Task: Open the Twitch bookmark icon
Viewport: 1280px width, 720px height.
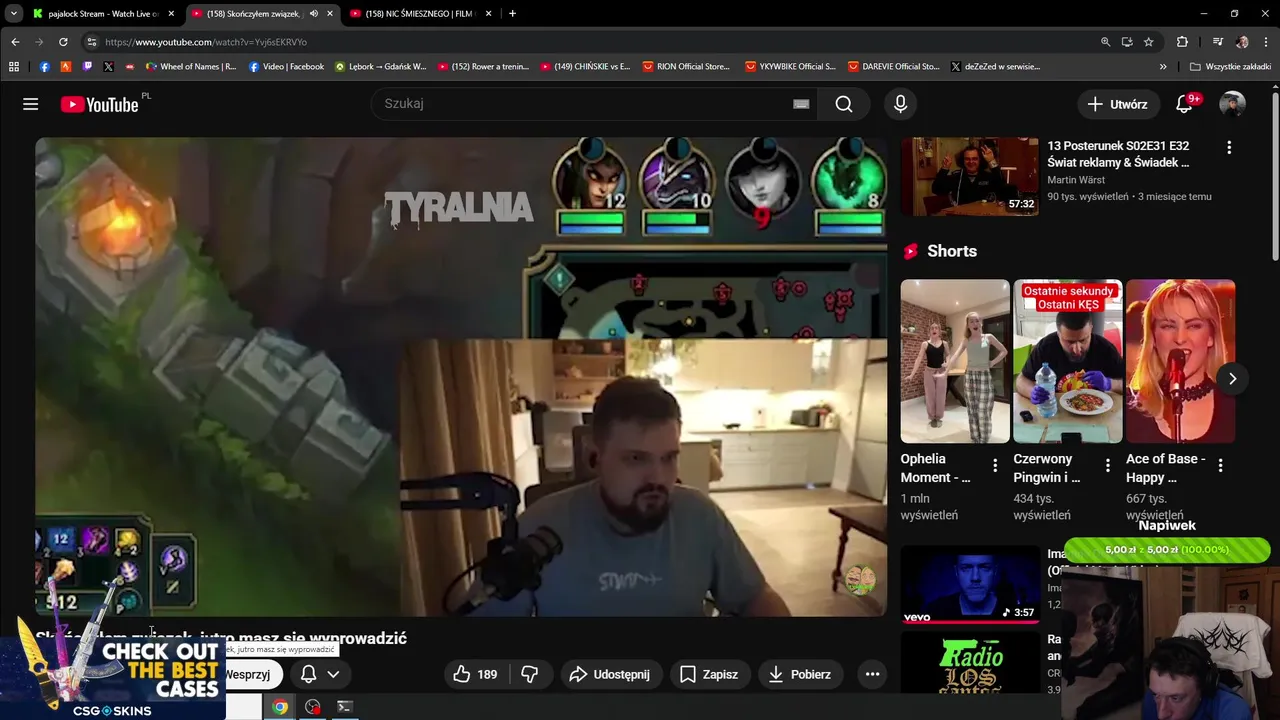Action: 88,67
